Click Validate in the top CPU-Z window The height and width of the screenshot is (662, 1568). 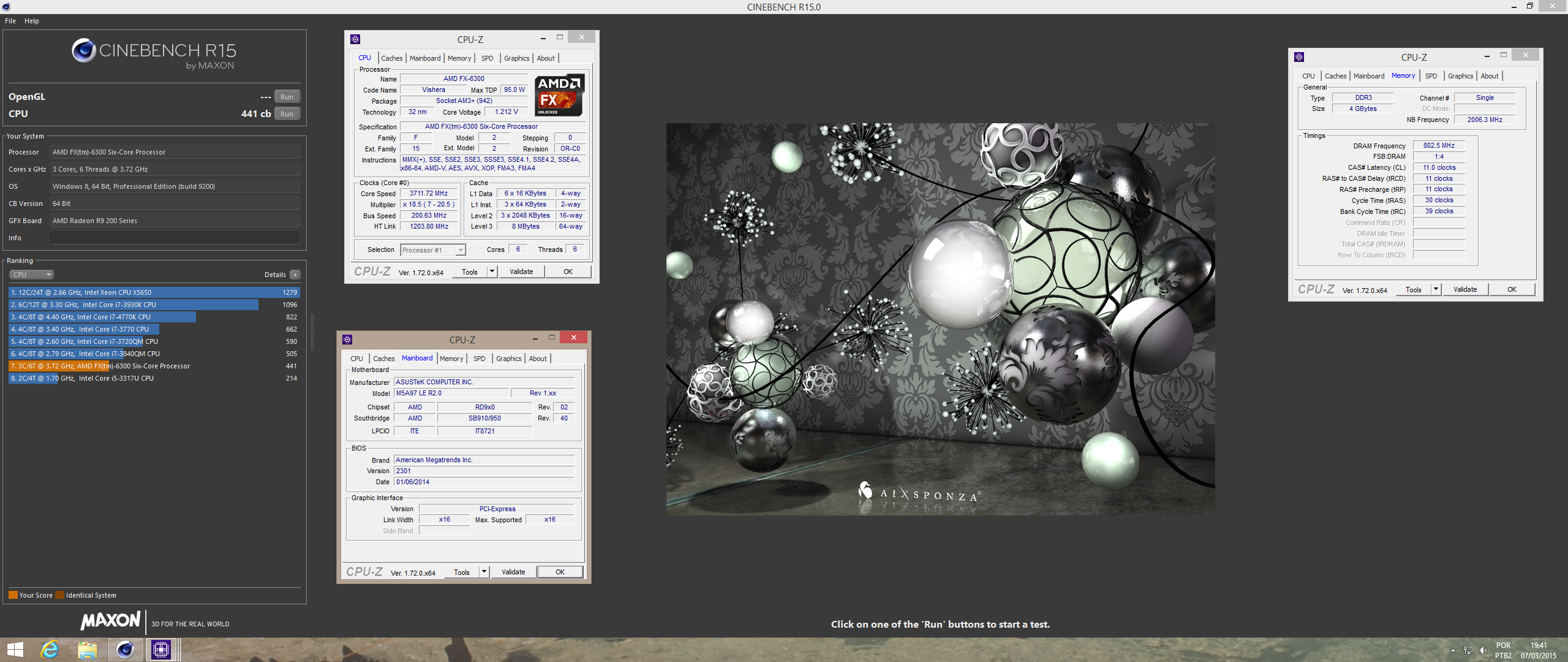coord(521,272)
